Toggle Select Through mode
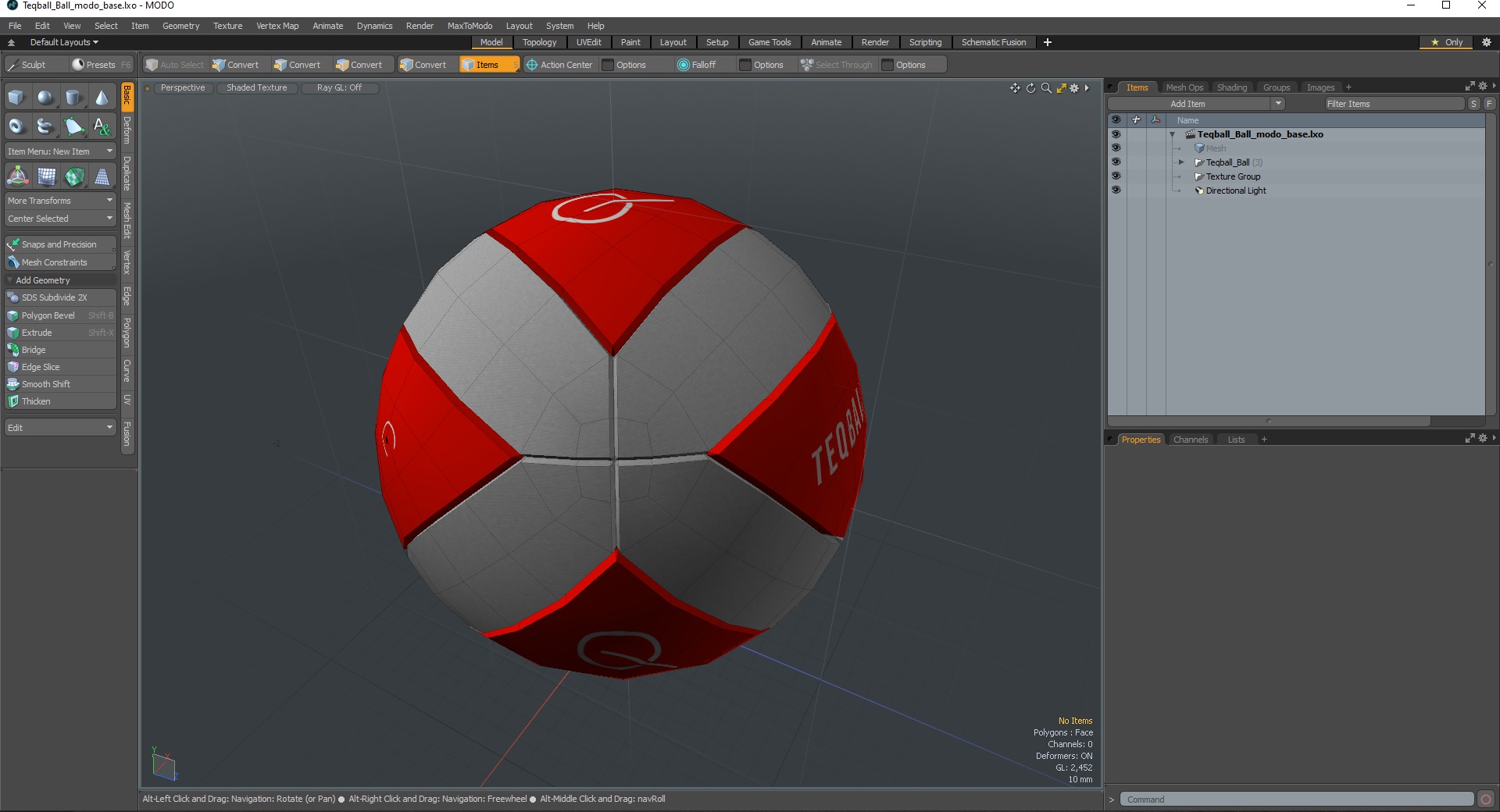The height and width of the screenshot is (812, 1500). click(836, 65)
